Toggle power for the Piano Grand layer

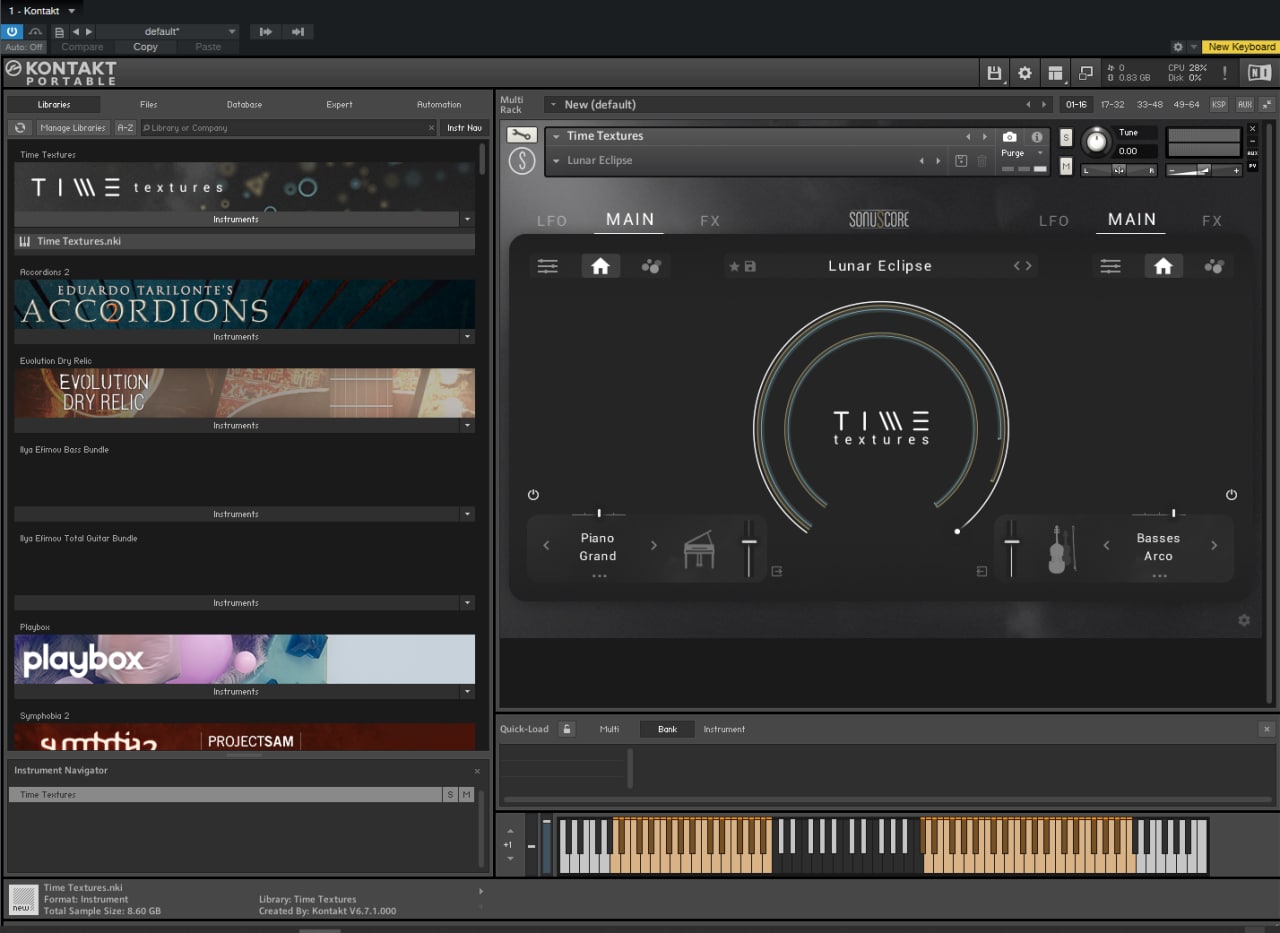533,495
